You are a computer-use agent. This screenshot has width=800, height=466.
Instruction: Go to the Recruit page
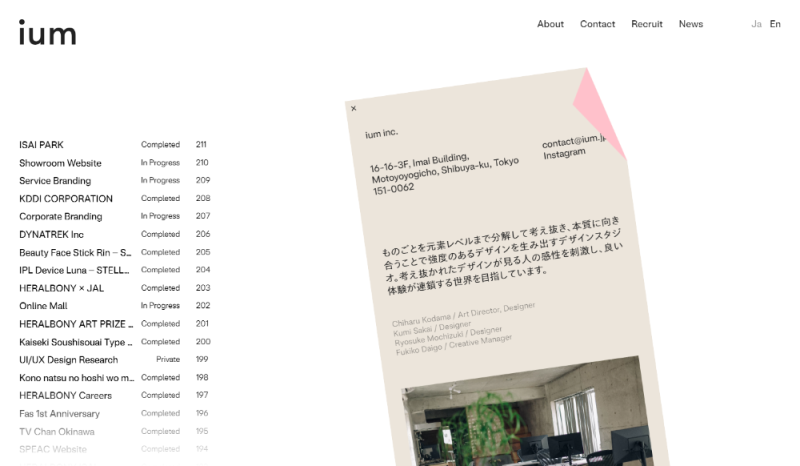(646, 24)
